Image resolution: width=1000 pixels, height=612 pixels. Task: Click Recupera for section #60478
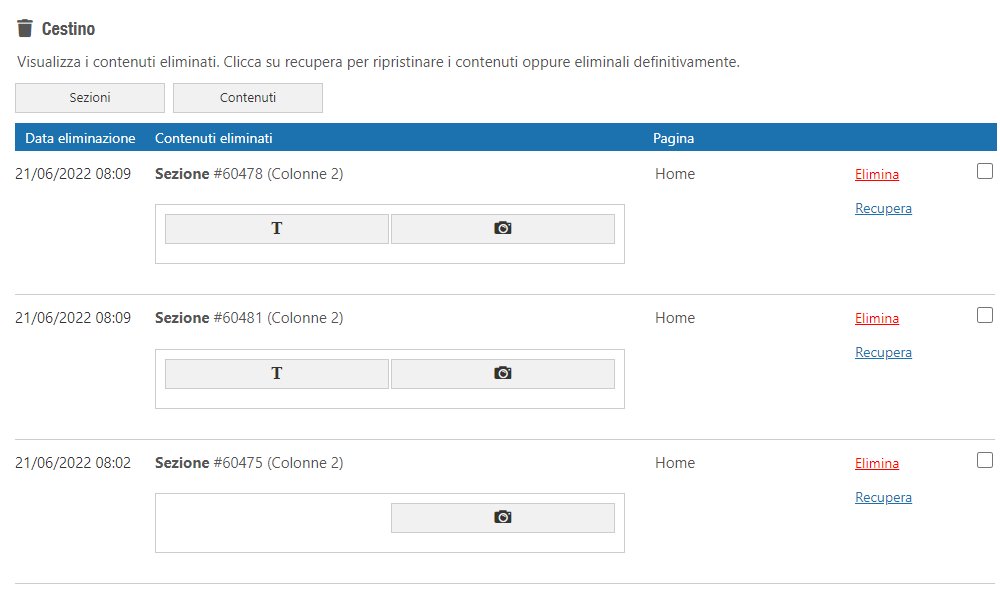click(x=883, y=208)
